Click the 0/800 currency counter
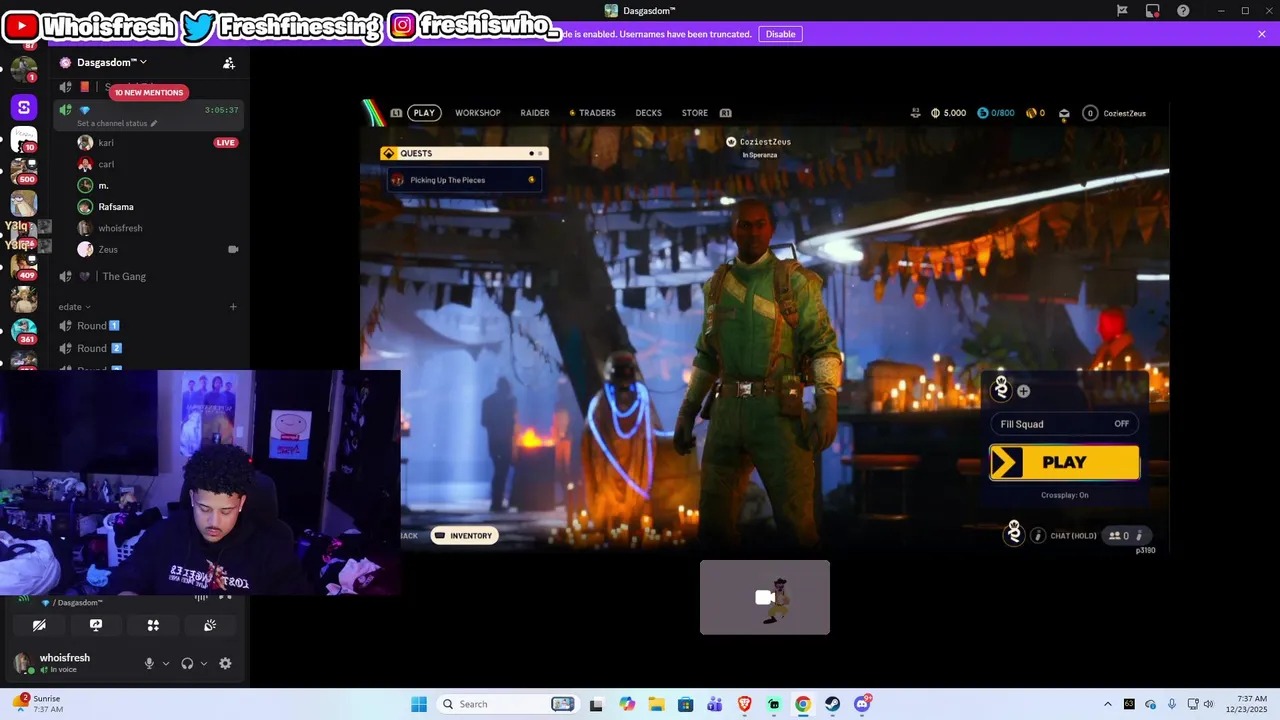The width and height of the screenshot is (1280, 720). tap(996, 113)
